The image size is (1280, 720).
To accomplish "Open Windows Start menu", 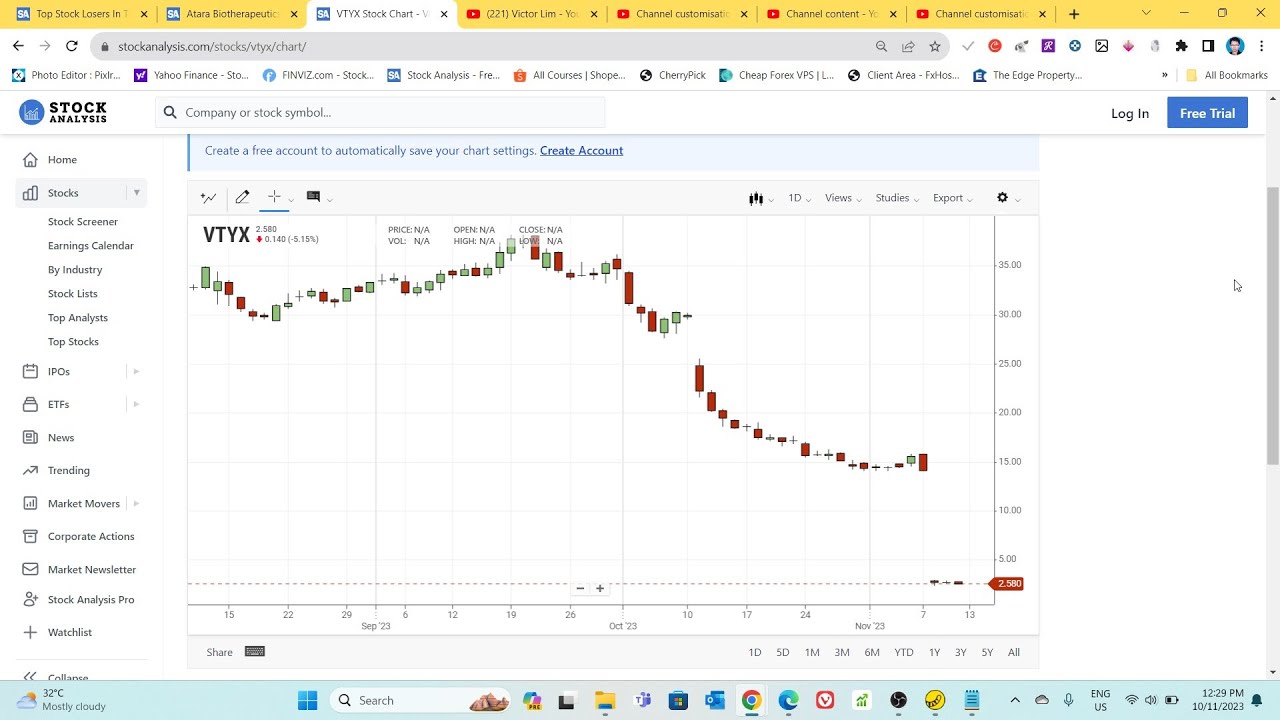I will click(307, 700).
